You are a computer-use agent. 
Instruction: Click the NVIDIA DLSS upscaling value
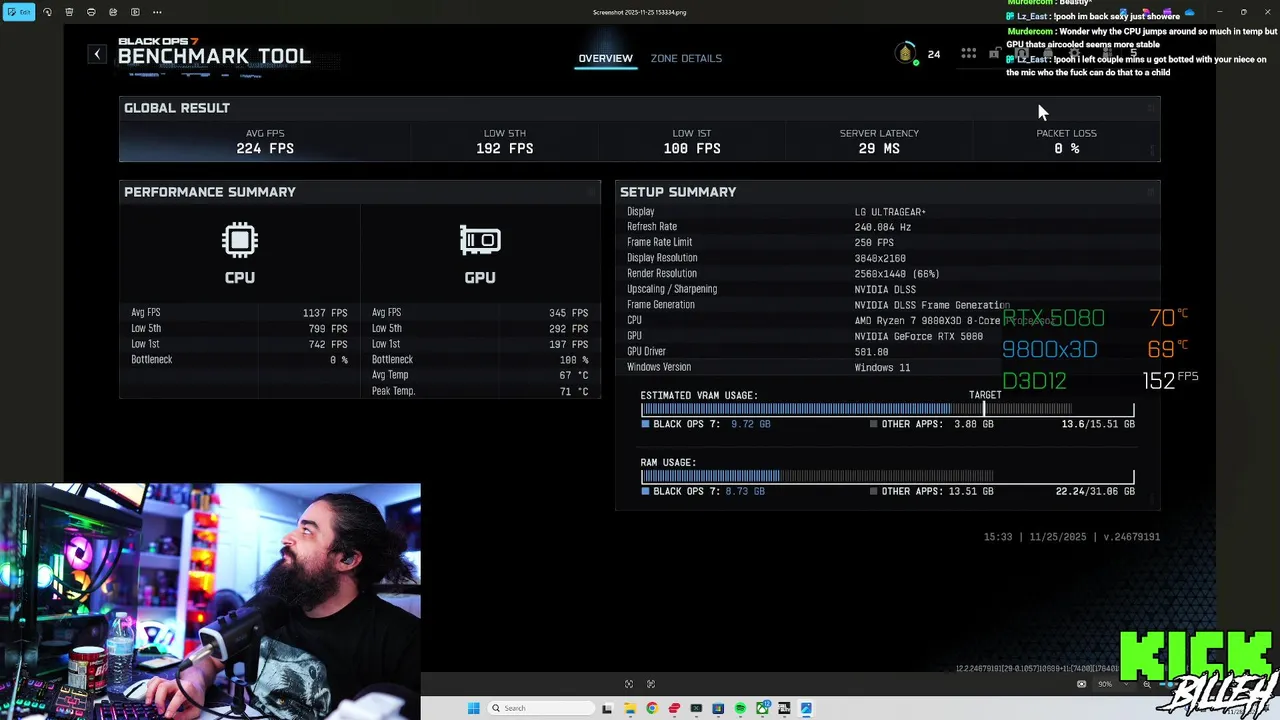(x=885, y=290)
